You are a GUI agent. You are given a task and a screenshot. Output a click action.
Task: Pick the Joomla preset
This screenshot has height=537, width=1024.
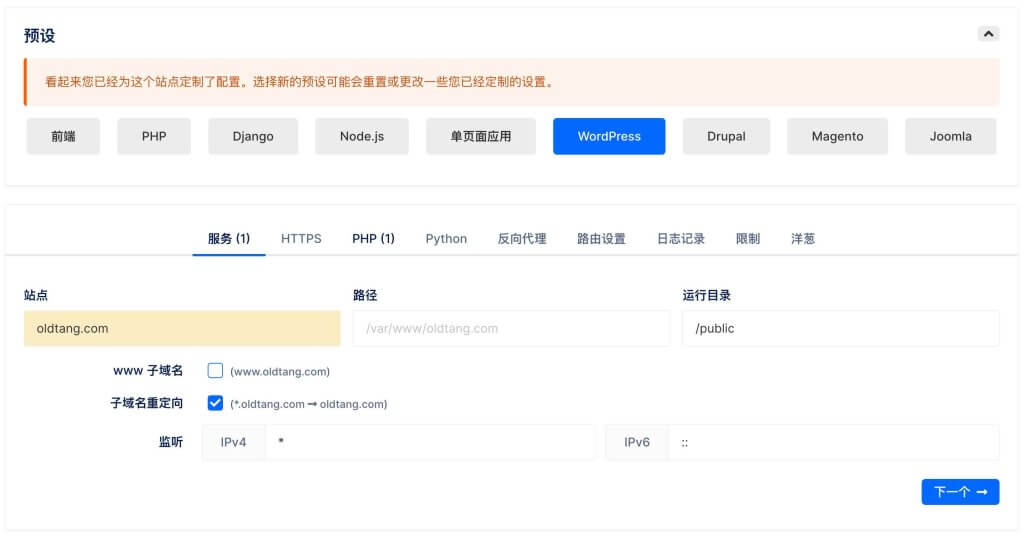click(950, 136)
